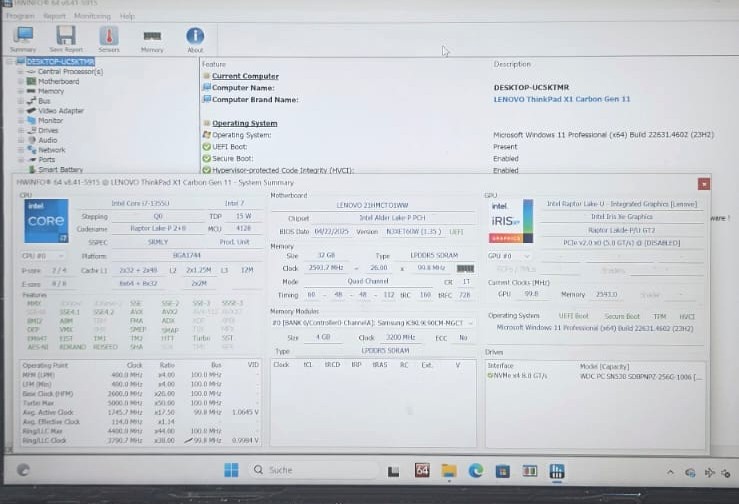Screen dimensions: 739x504
Task: Click the Intel Iris Xe Graphics name field
Action: point(621,217)
